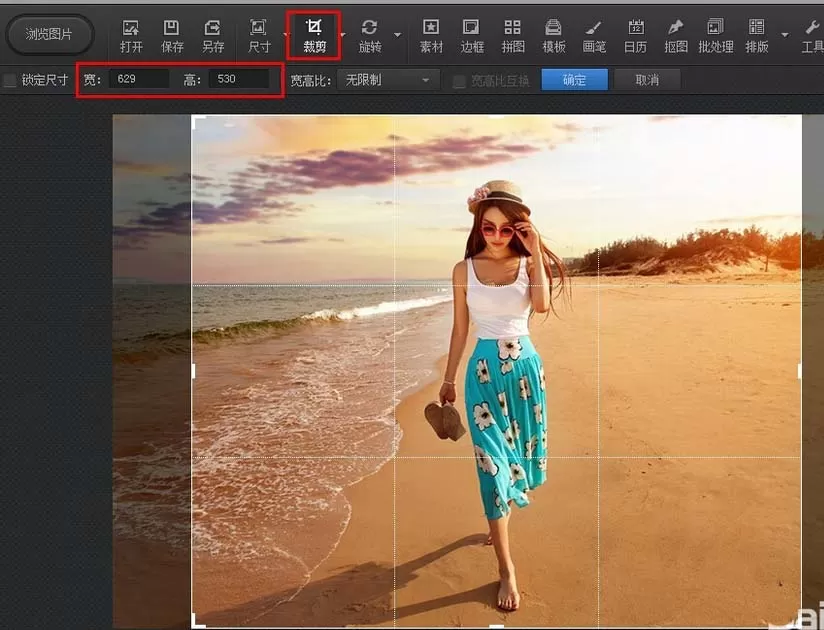The height and width of the screenshot is (630, 824).
Task: Choose the 裁剪 crop tool
Action: [x=314, y=36]
